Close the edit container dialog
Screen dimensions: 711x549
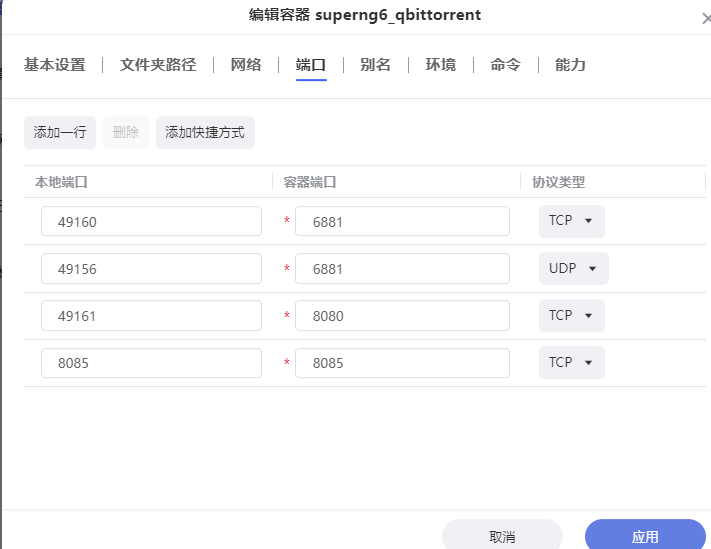[706, 18]
